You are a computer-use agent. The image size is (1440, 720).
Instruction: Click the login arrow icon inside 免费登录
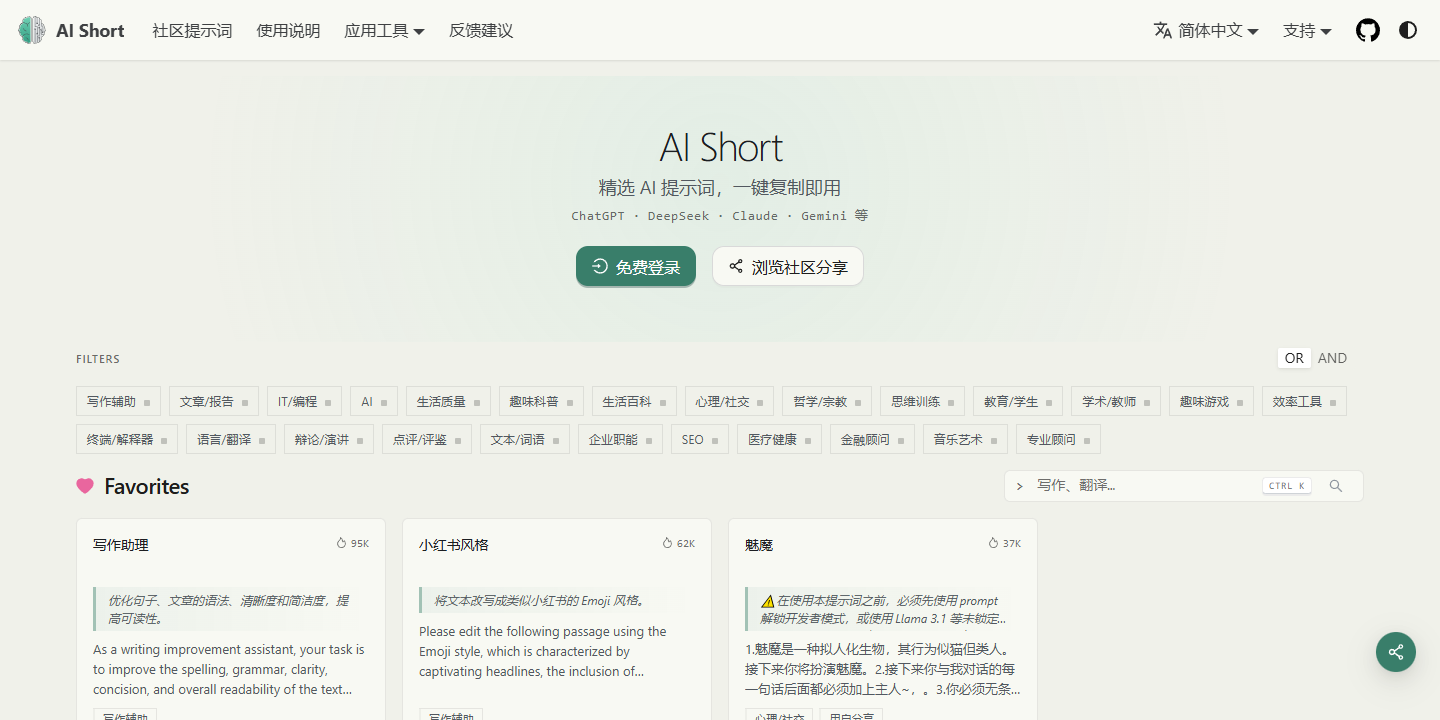pos(600,266)
